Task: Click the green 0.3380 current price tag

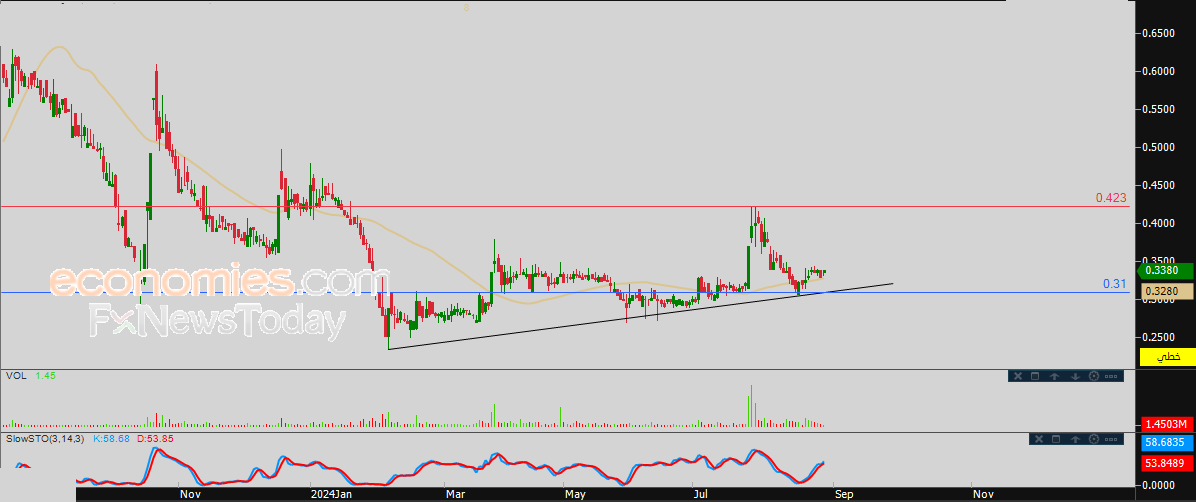Action: pos(1166,269)
